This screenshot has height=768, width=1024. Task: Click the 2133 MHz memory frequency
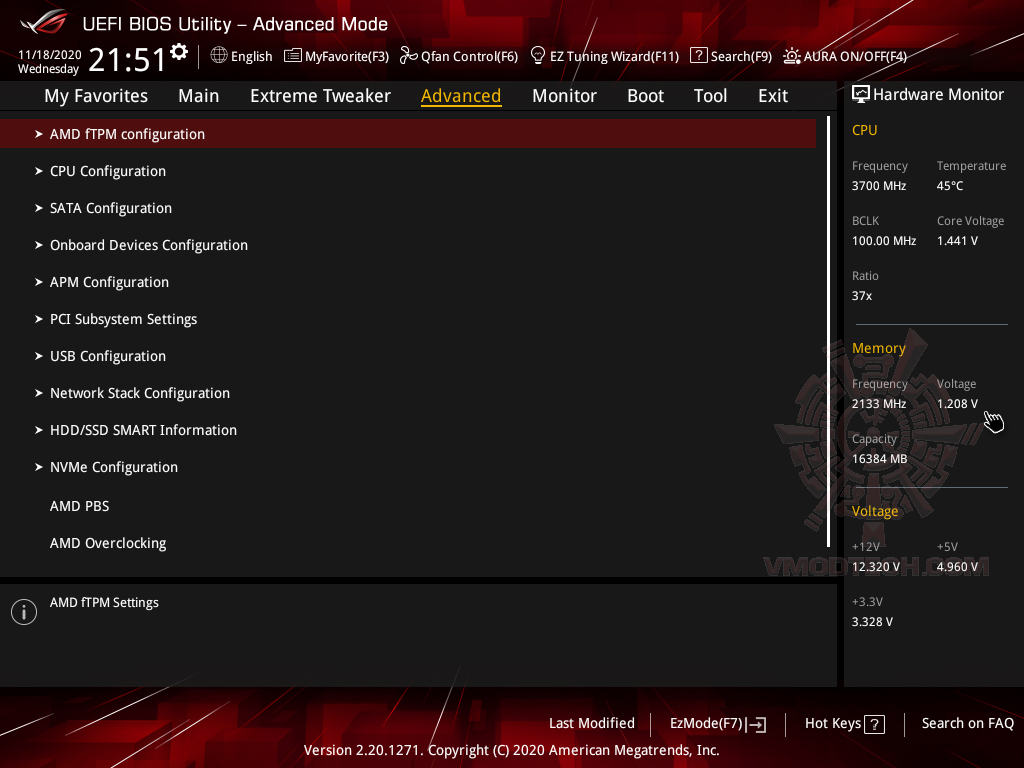click(x=878, y=404)
